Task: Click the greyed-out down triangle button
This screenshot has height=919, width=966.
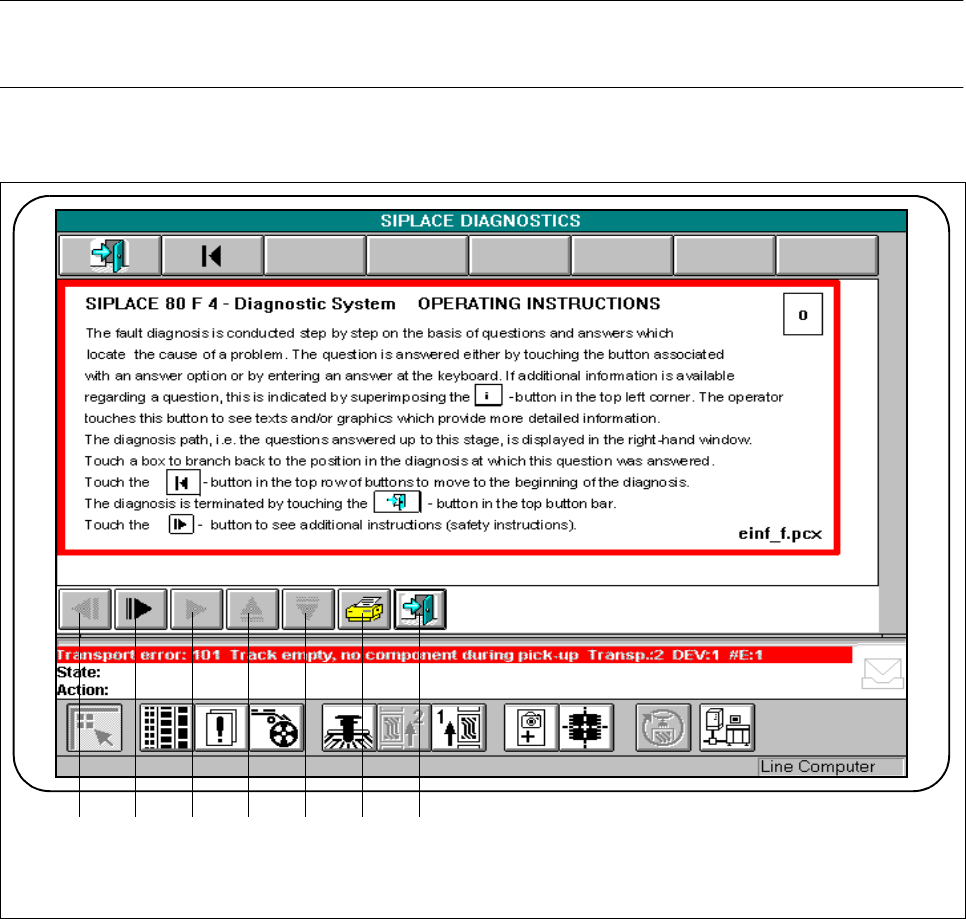Action: coord(308,609)
